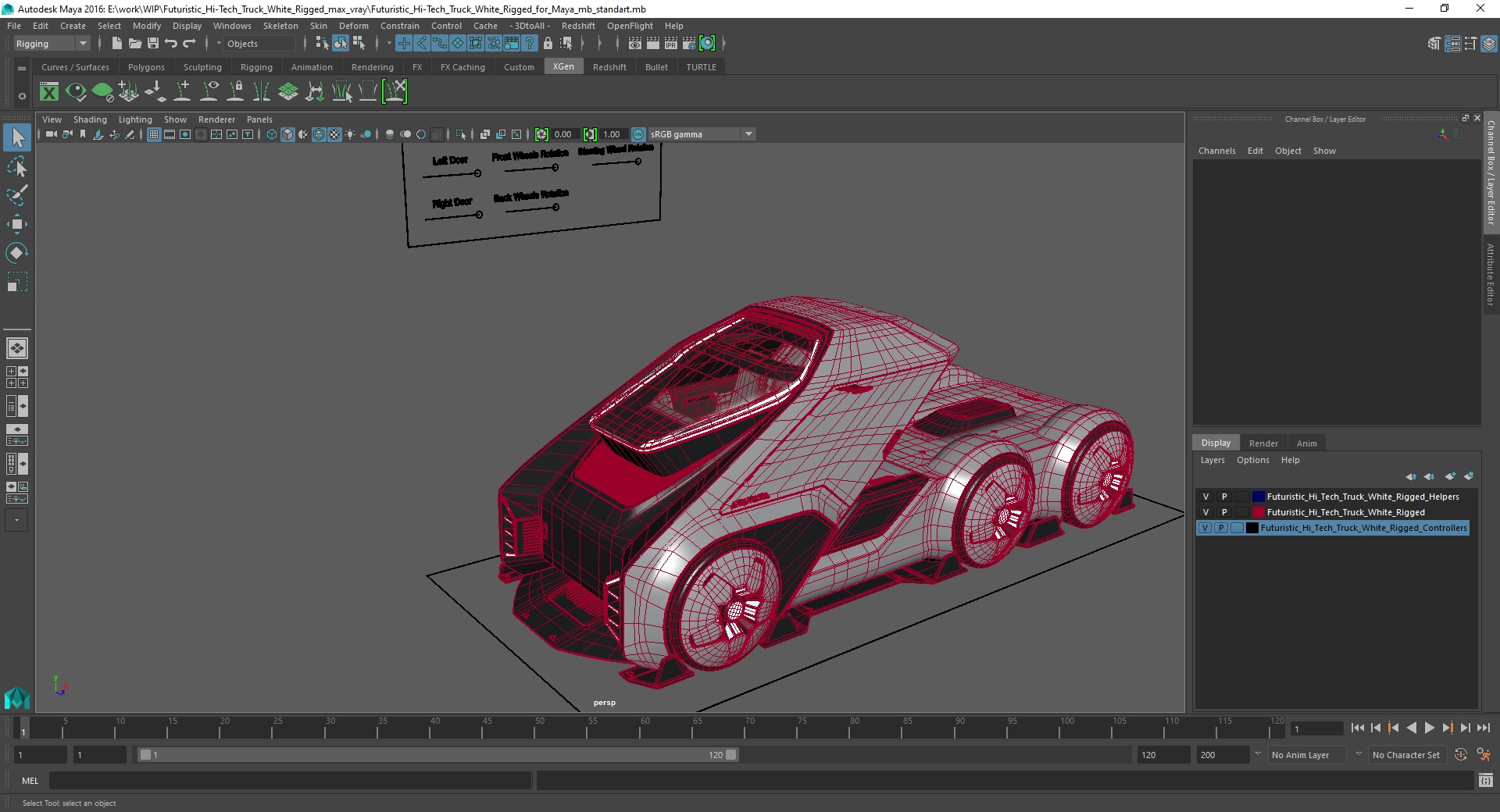Switch to the Polygons shelf tab
Viewport: 1500px width, 812px height.
click(x=146, y=67)
